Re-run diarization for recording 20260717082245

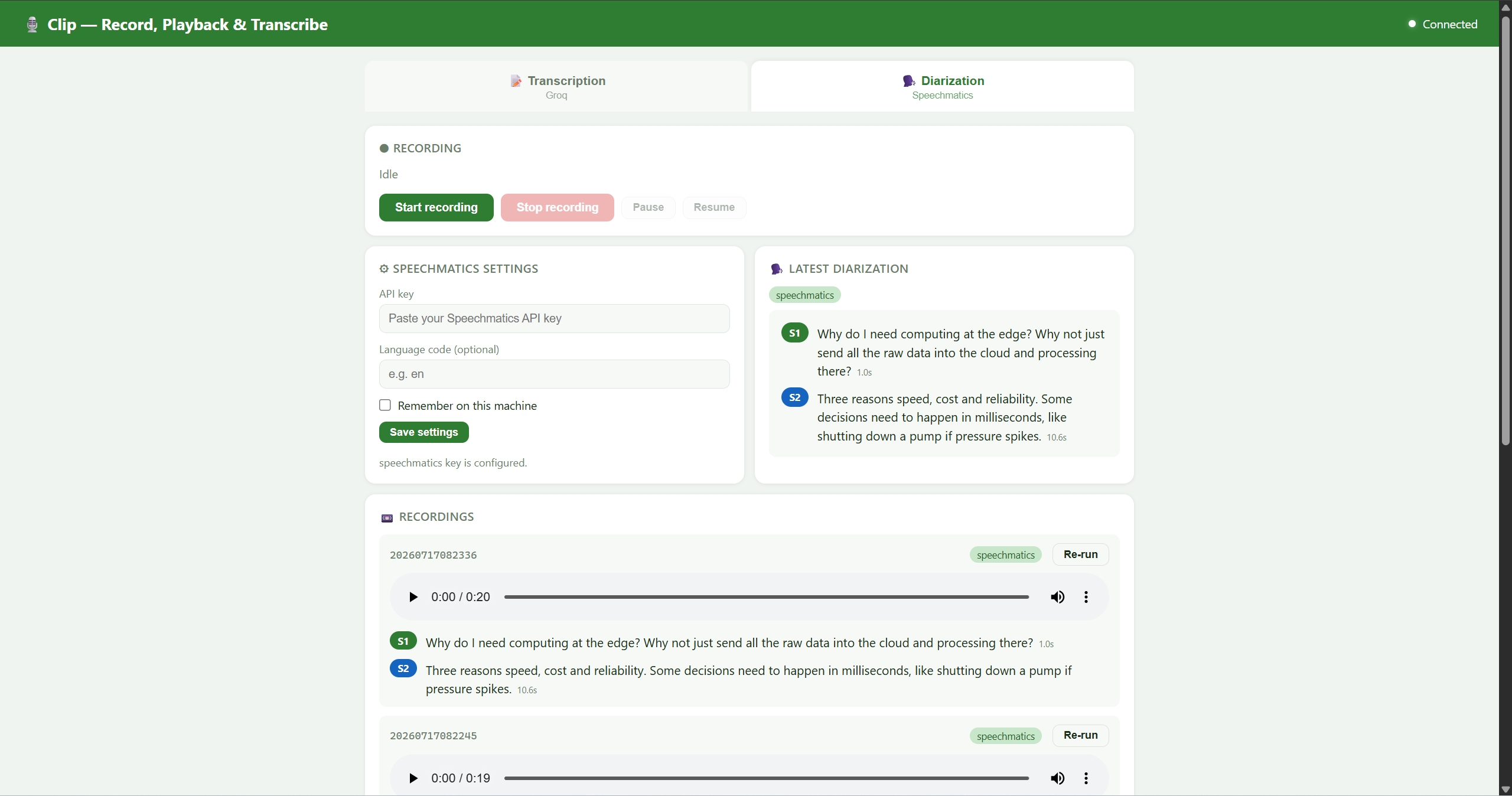[1081, 735]
